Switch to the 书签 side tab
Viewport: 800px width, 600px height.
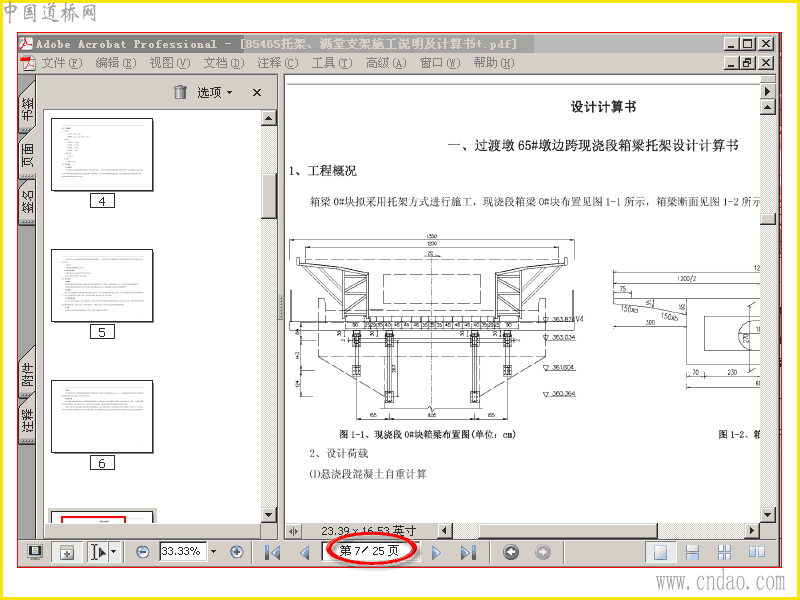(x=28, y=109)
